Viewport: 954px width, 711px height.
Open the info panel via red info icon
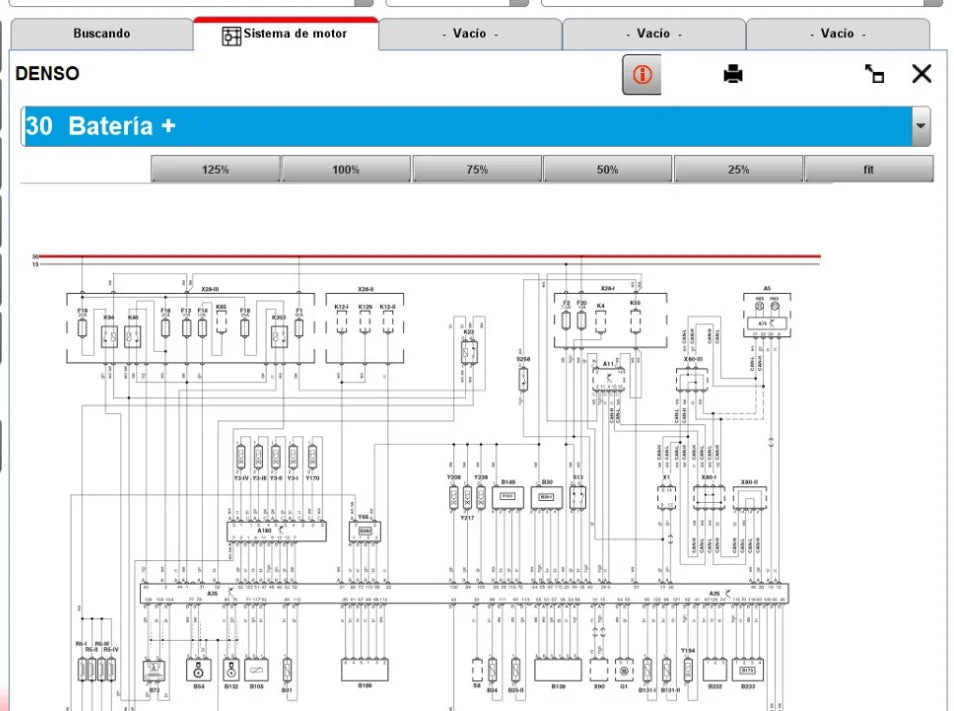point(641,73)
